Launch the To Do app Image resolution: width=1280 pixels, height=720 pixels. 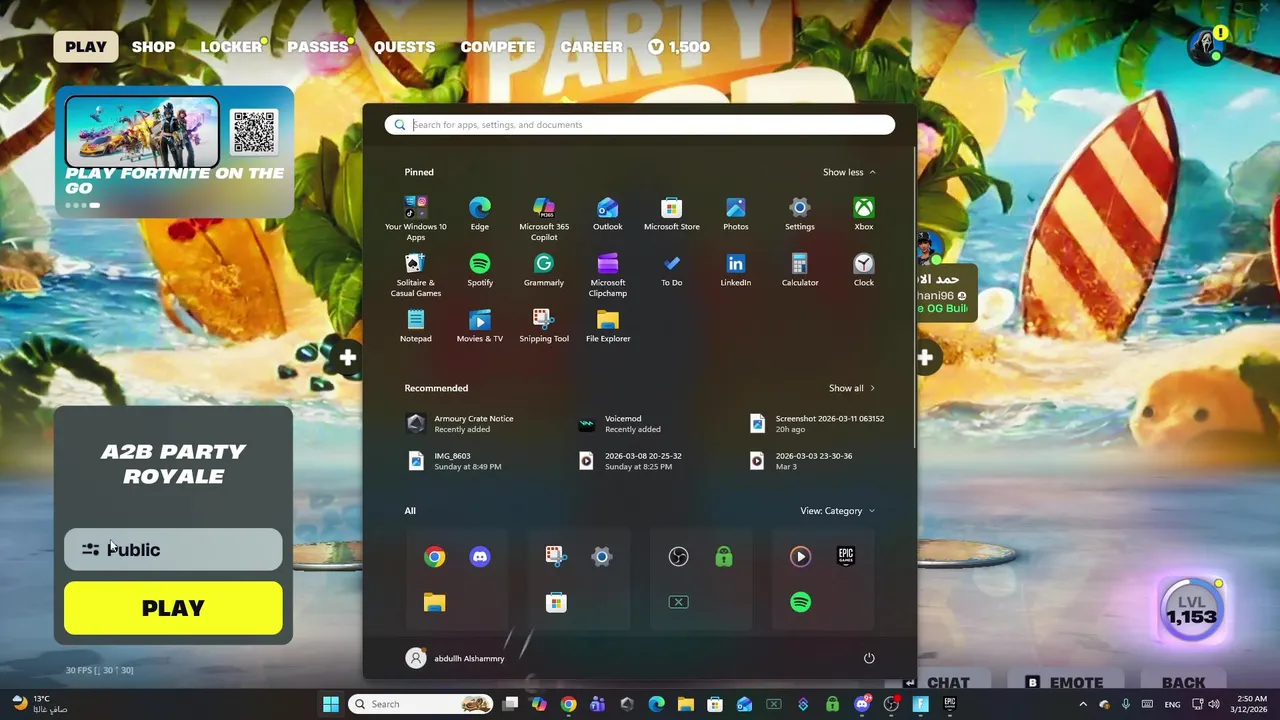(x=672, y=270)
